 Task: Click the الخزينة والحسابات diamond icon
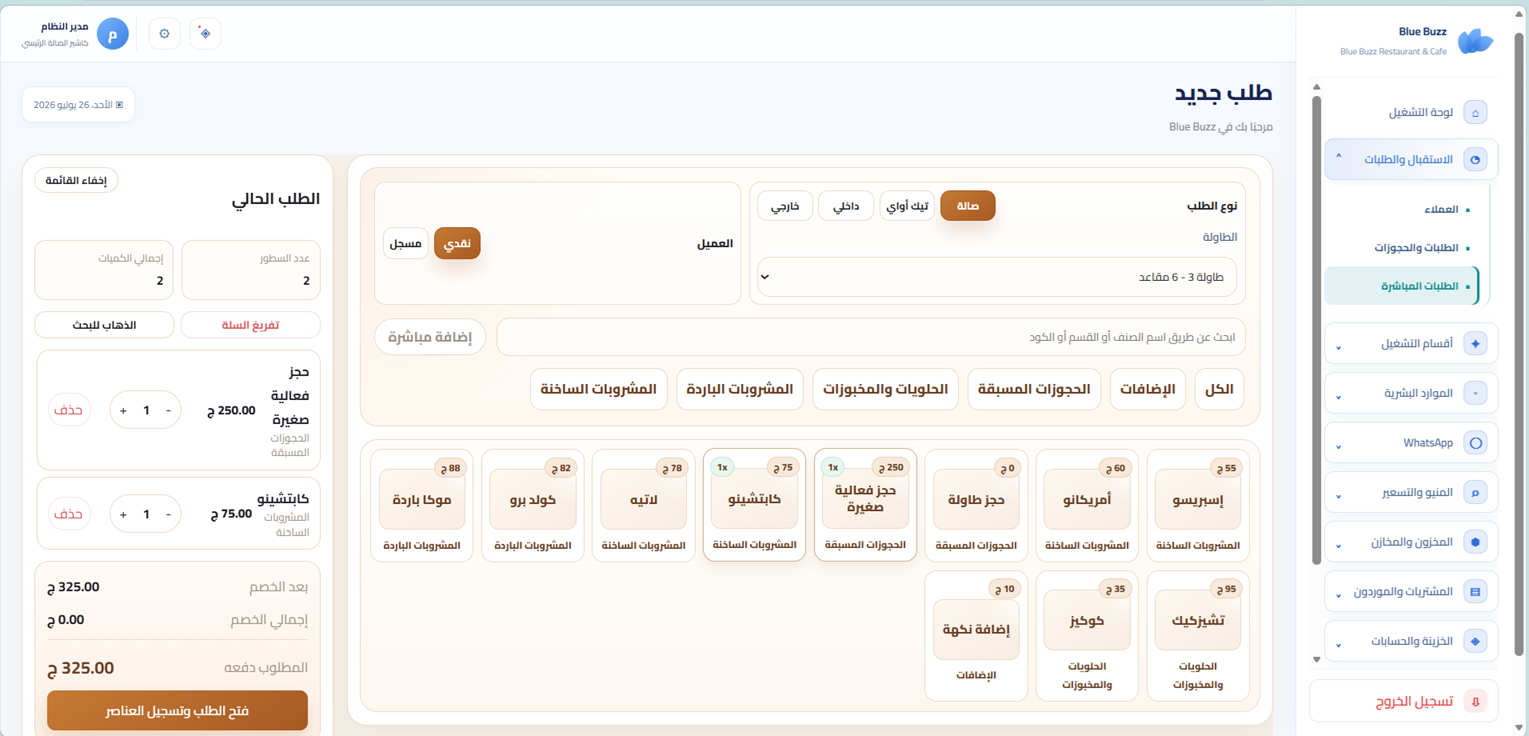pos(1475,641)
